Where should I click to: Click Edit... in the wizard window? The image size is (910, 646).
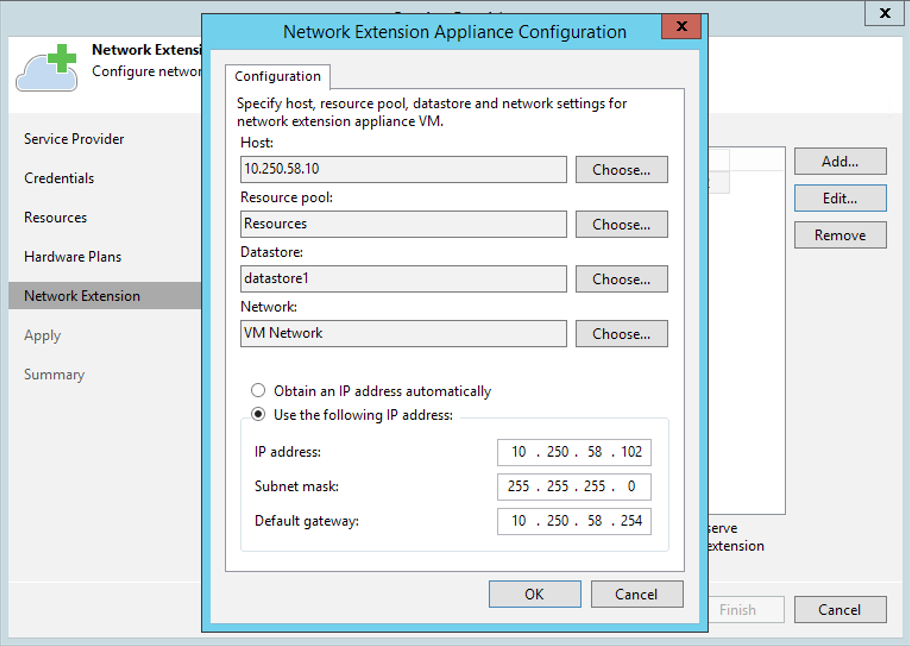(840, 198)
